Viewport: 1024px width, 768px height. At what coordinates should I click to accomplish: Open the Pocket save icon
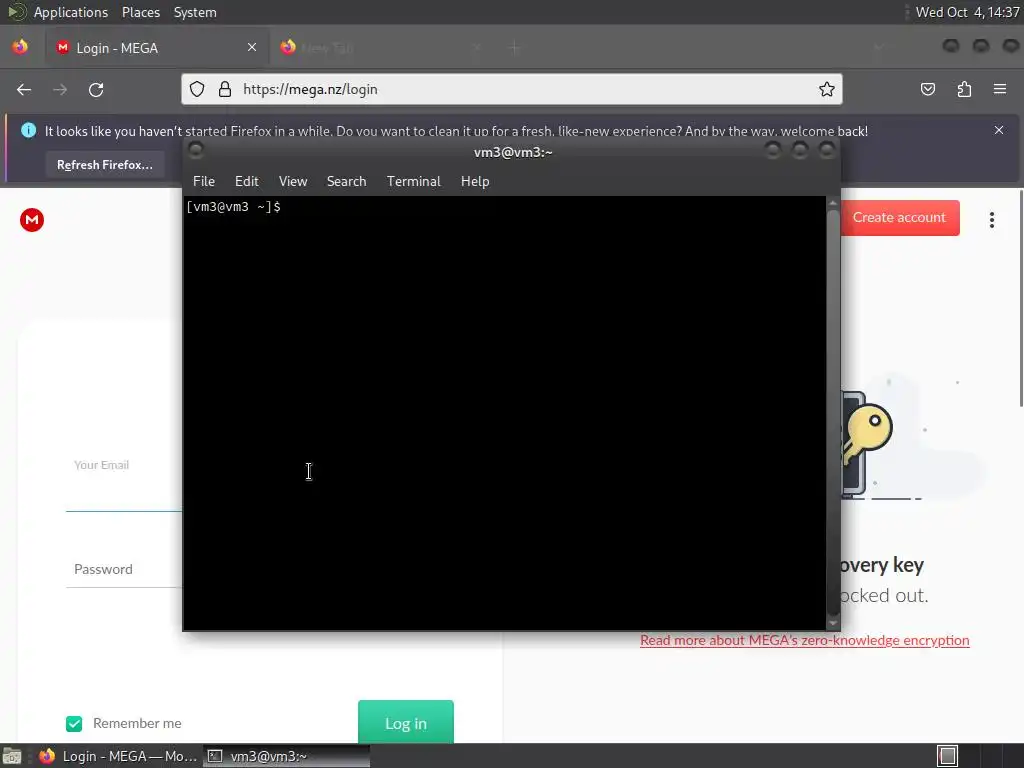pos(927,89)
